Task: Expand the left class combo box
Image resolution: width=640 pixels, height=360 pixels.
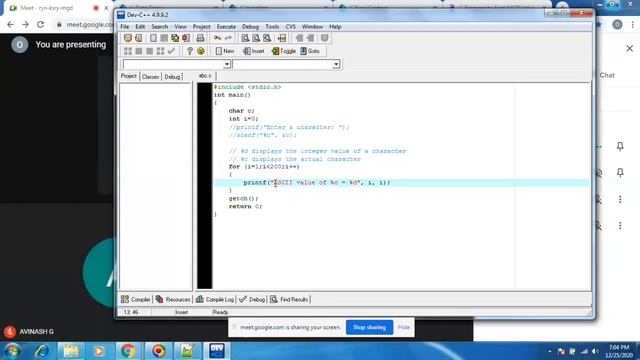Action: click(x=227, y=64)
